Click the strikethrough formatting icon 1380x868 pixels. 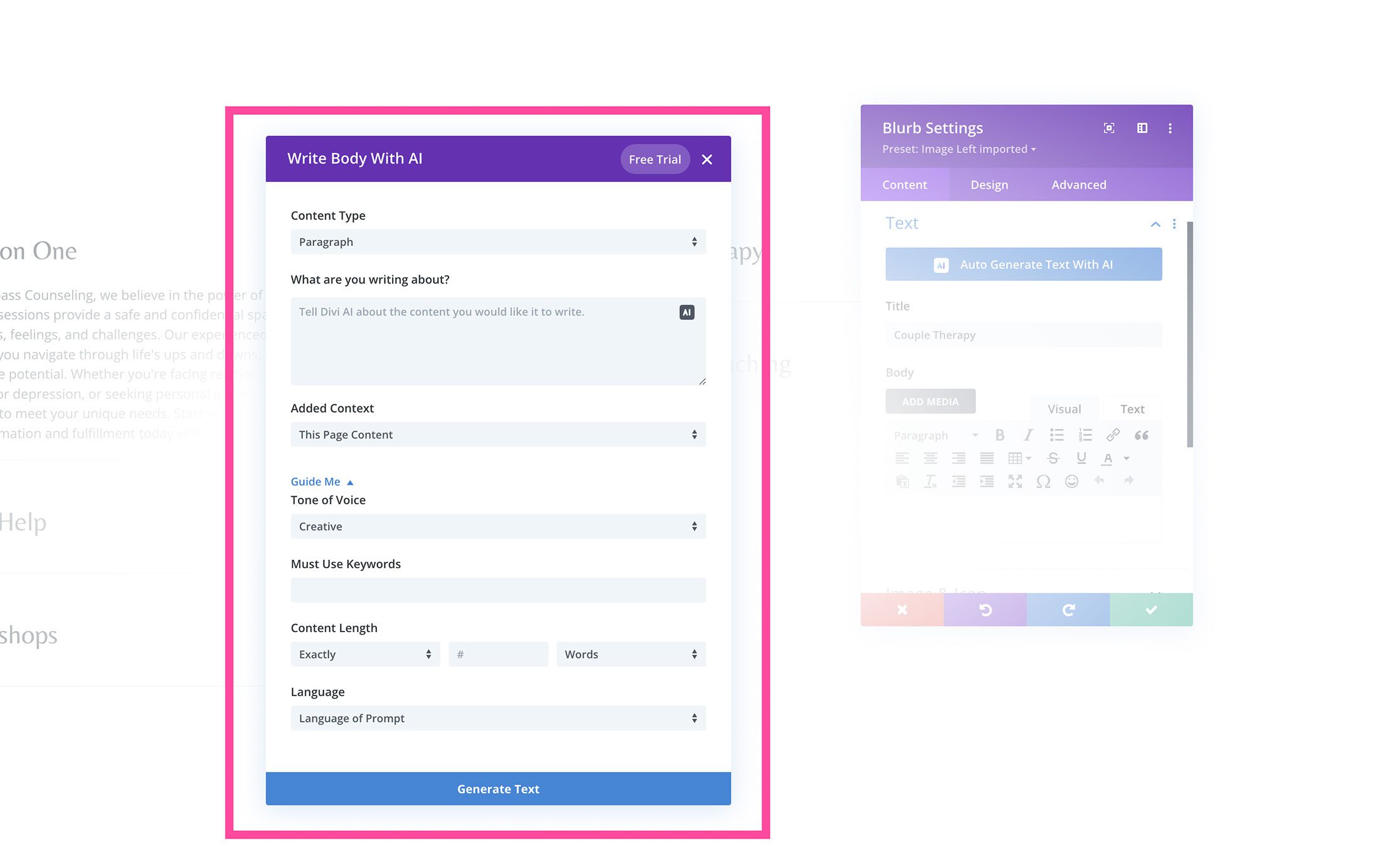(x=1052, y=458)
